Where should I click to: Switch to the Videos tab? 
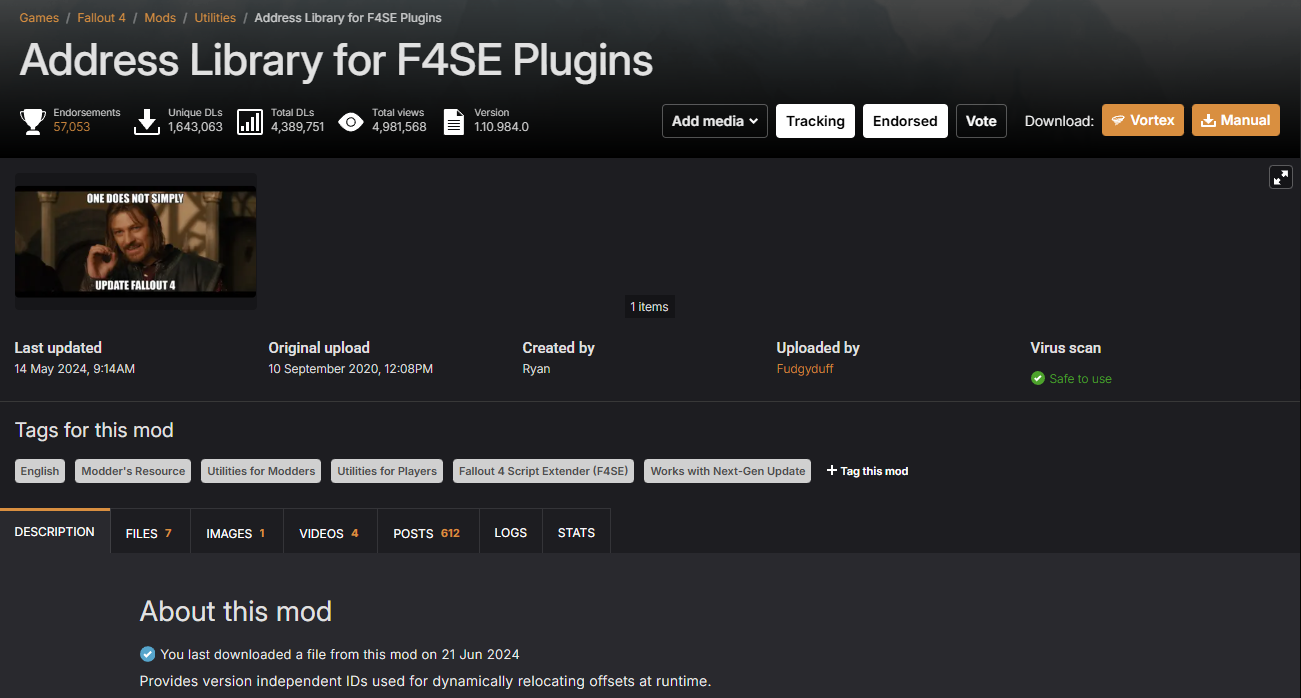tap(329, 533)
